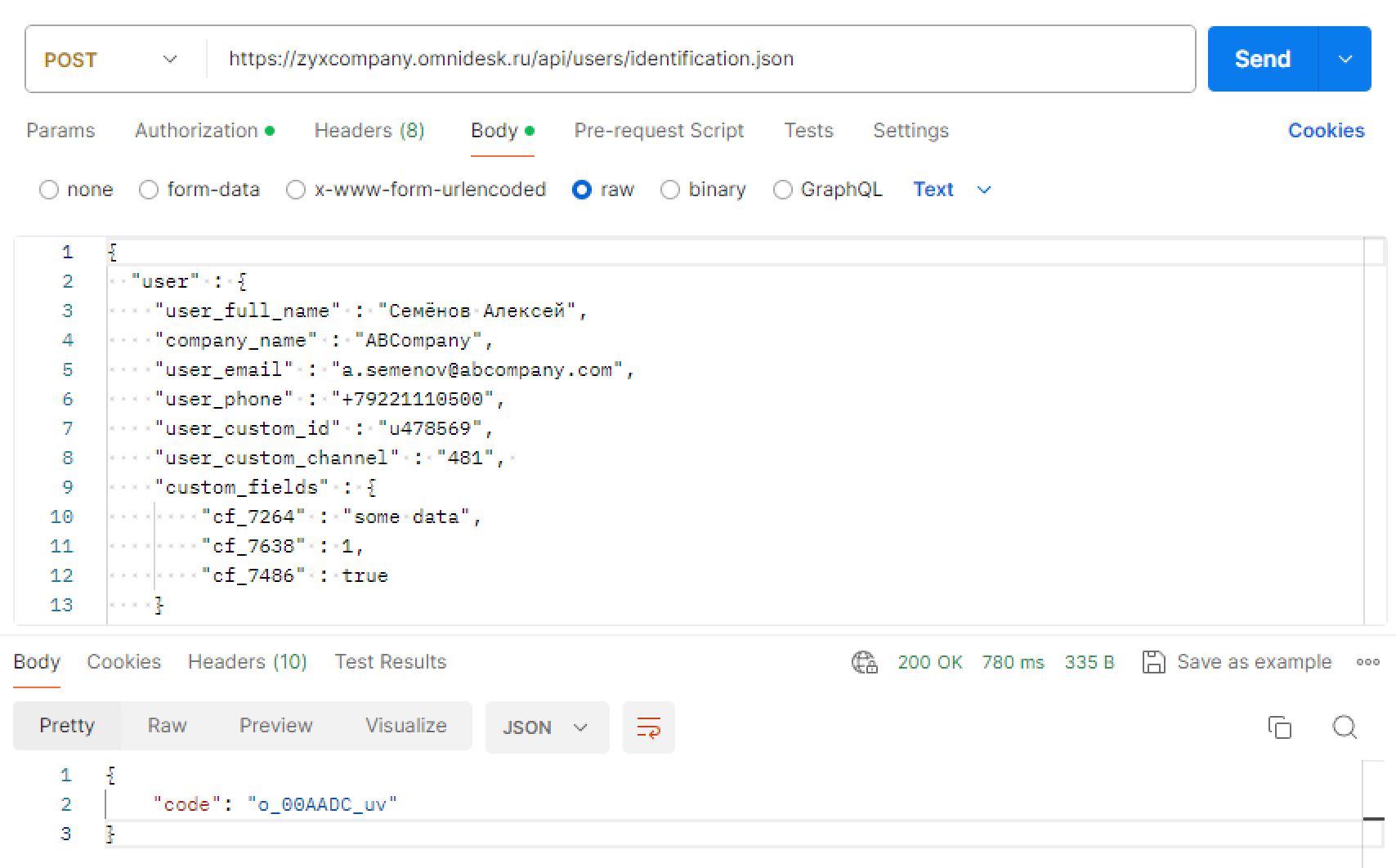
Task: Open the response Headers (10) tab
Action: pyautogui.click(x=248, y=662)
